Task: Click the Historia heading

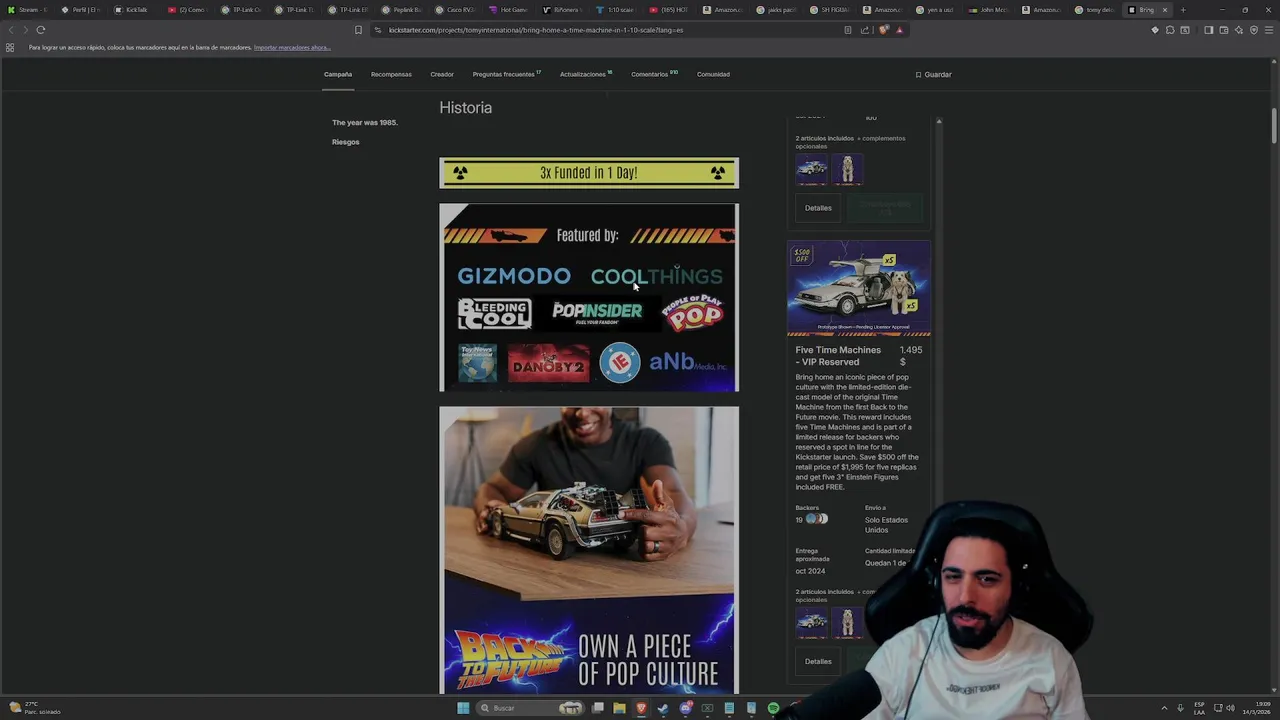Action: 466,108
